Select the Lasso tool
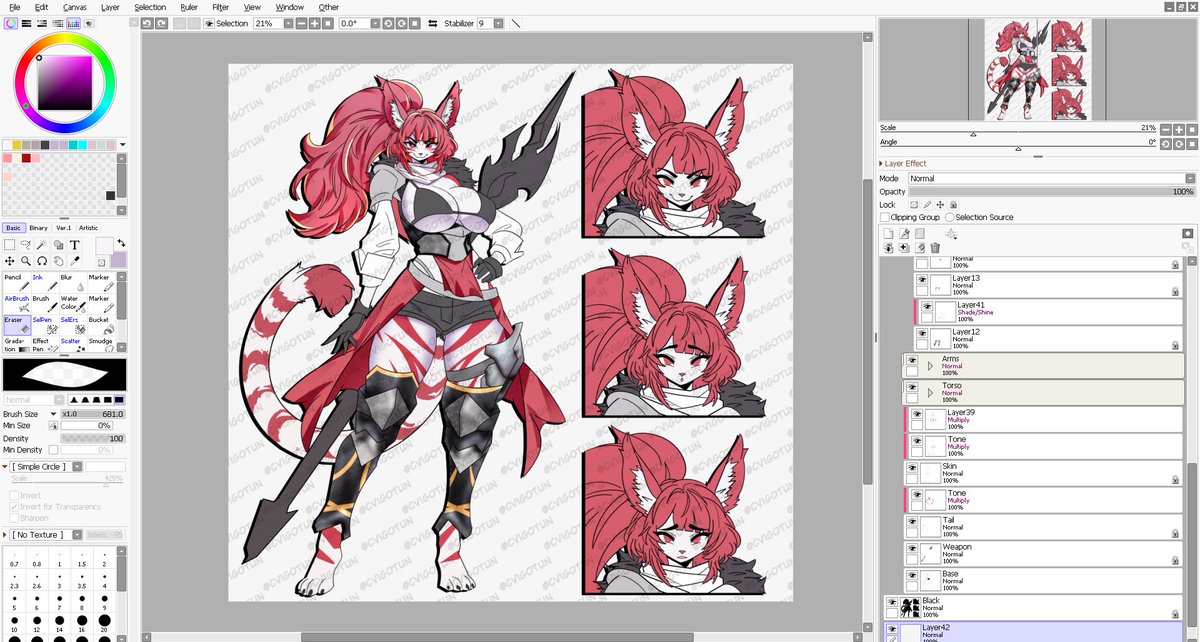 pos(26,245)
